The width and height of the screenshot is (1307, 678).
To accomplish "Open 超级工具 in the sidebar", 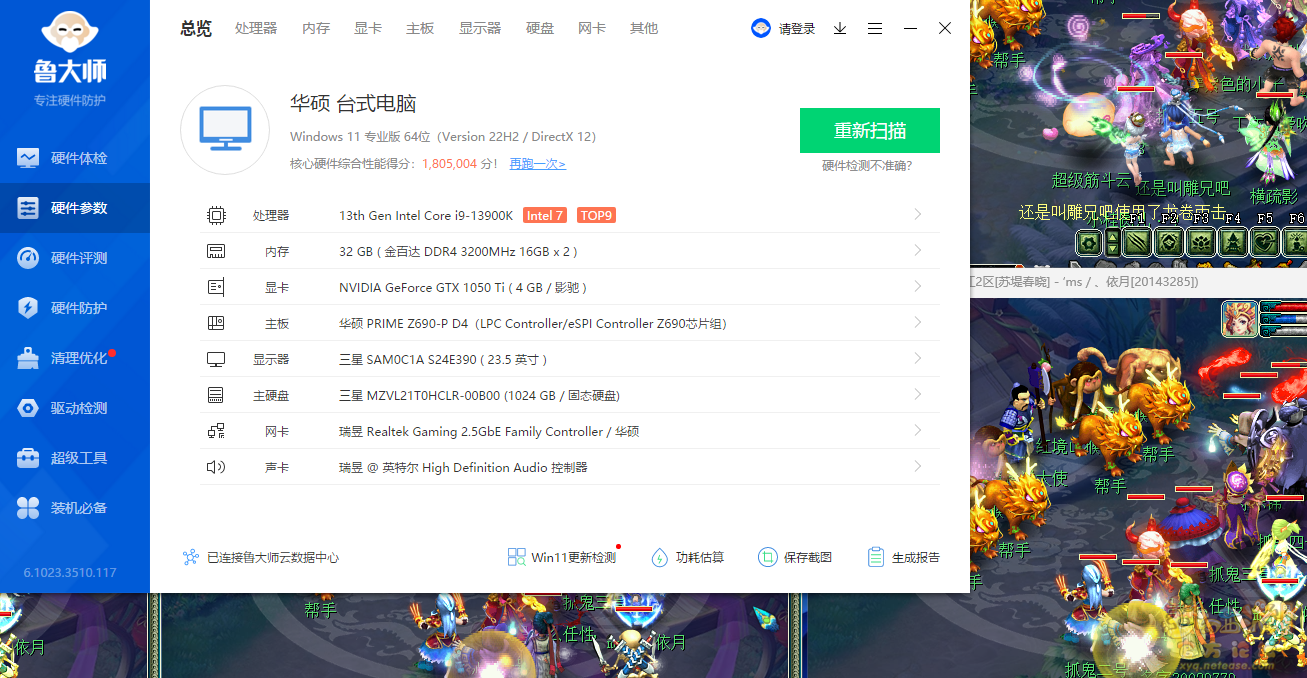I will pyautogui.click(x=75, y=458).
